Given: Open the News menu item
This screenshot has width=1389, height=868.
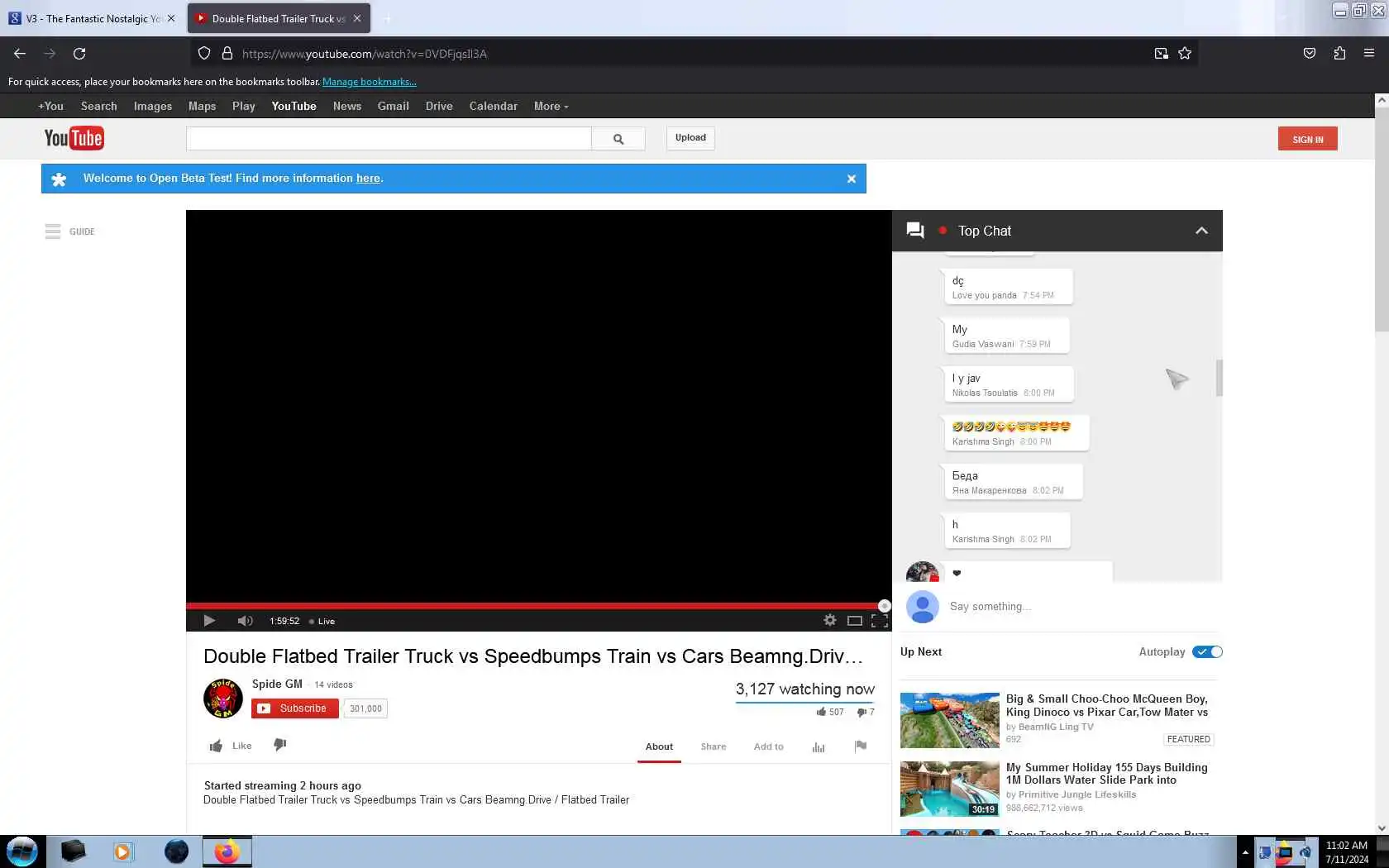Looking at the screenshot, I should coord(347,106).
